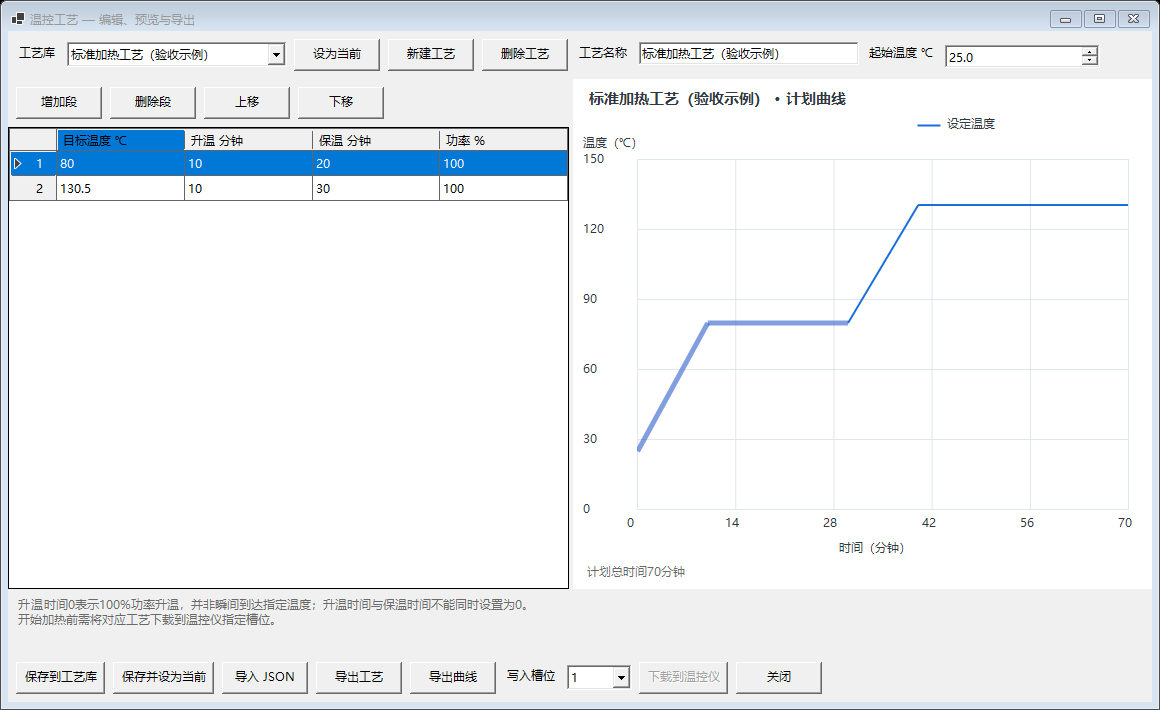Click the target temperature cell 80
This screenshot has width=1160, height=710.
pyautogui.click(x=121, y=163)
